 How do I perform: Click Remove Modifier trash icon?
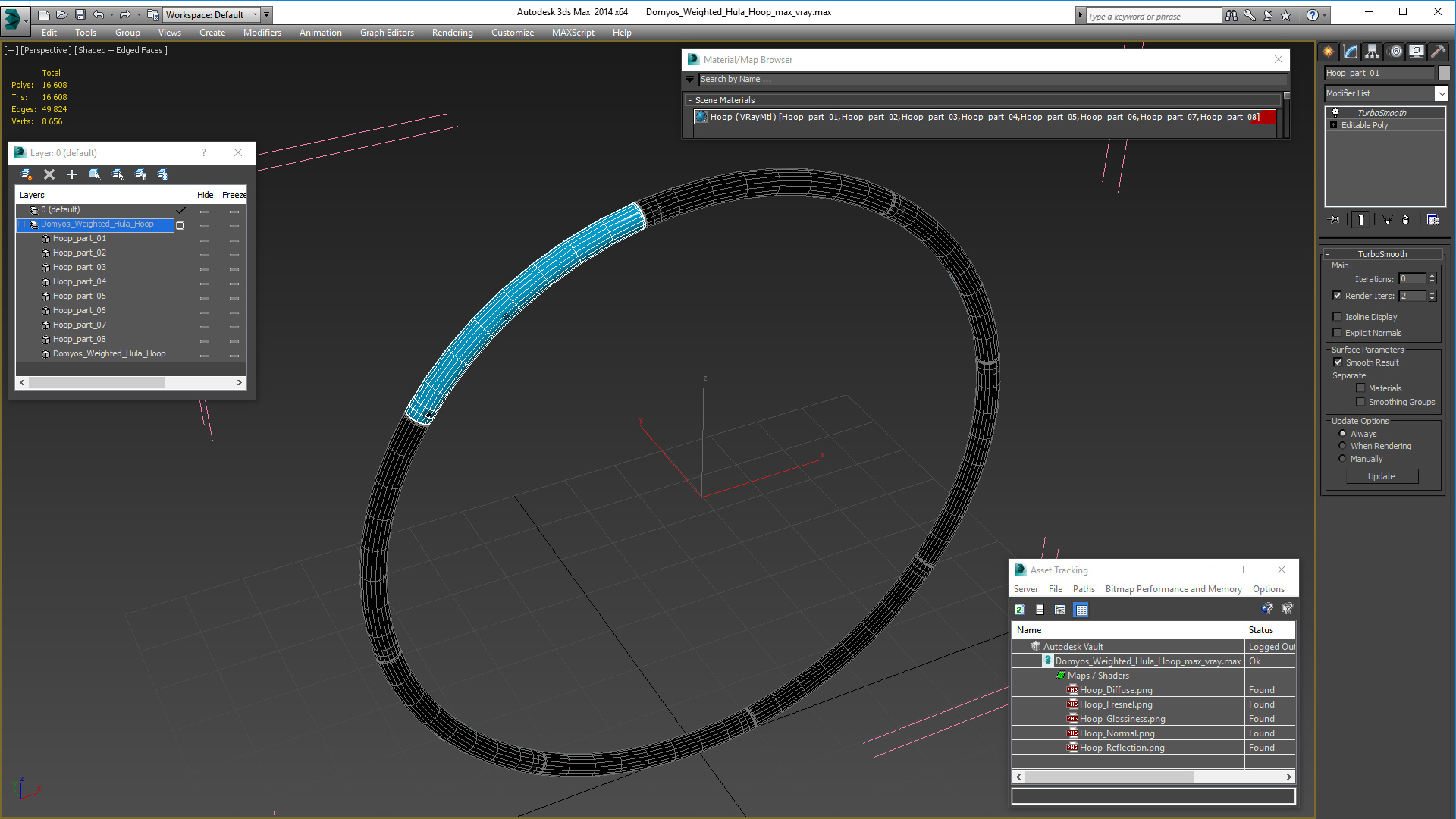point(1406,220)
